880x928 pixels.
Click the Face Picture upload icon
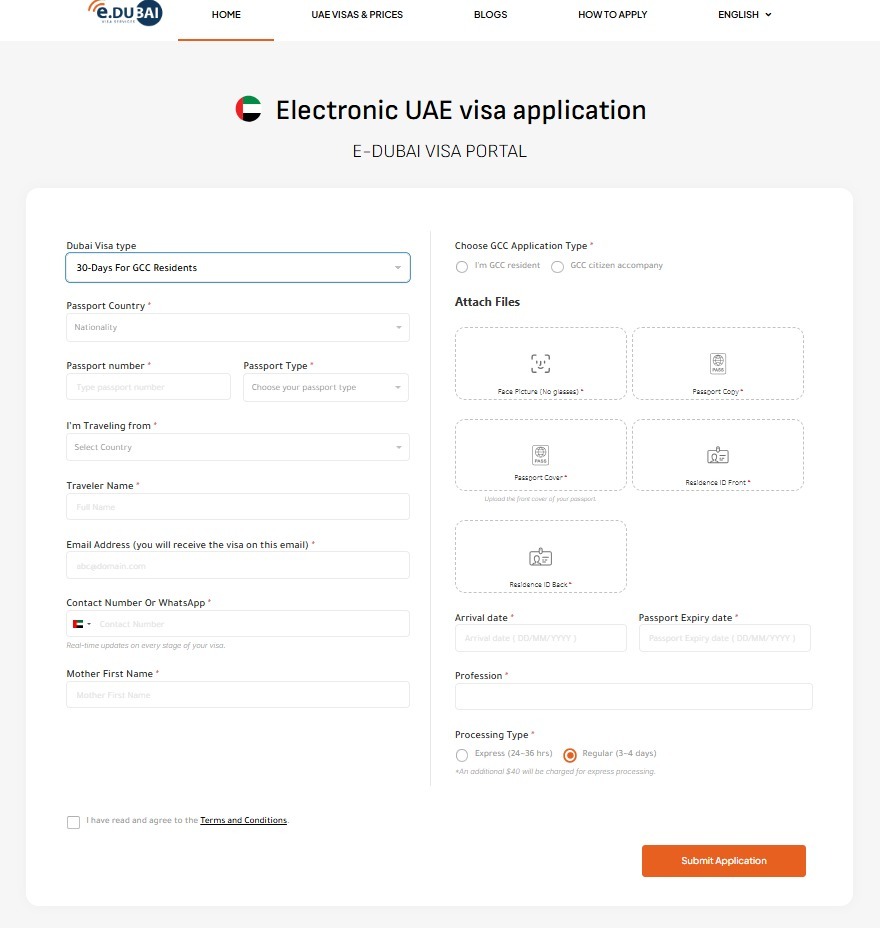pyautogui.click(x=540, y=363)
